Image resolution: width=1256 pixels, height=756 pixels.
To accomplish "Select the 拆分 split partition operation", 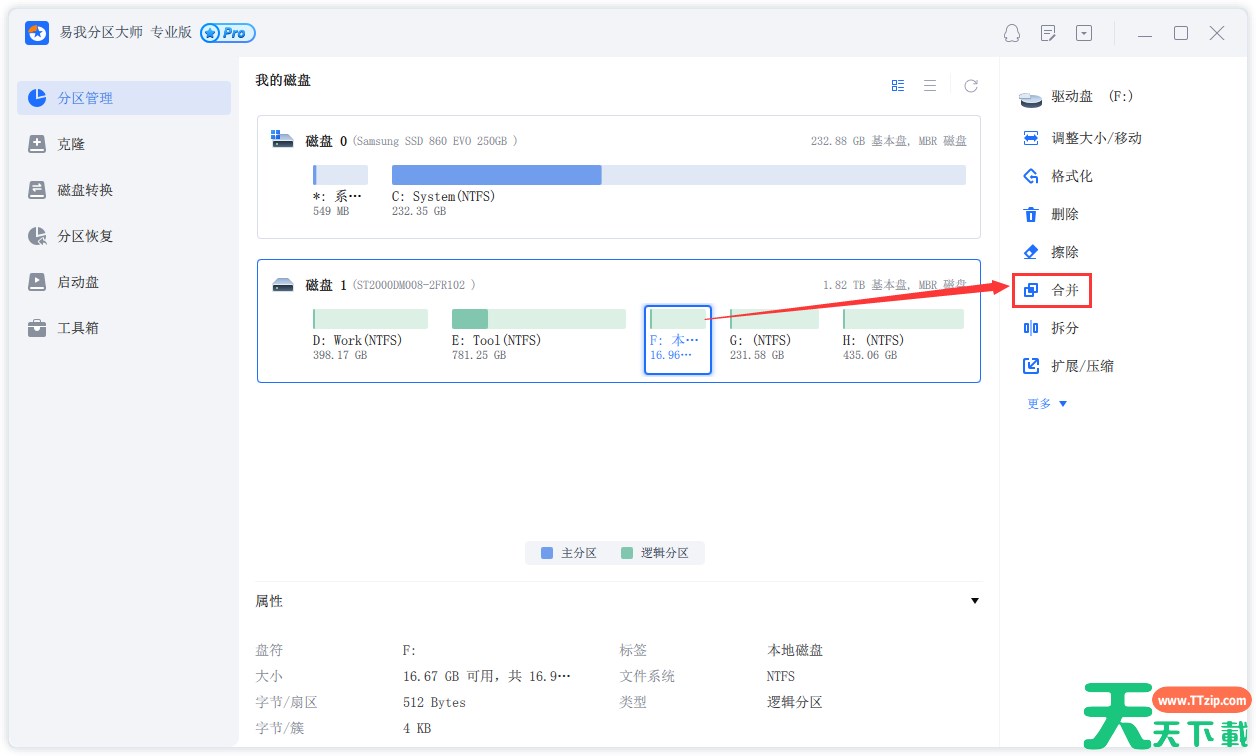I will pyautogui.click(x=1064, y=328).
